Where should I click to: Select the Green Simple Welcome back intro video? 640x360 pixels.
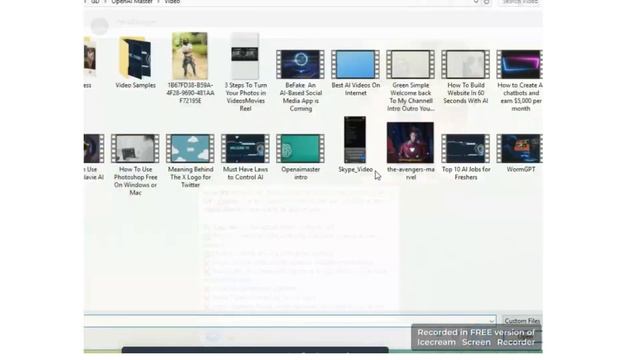[x=411, y=80]
